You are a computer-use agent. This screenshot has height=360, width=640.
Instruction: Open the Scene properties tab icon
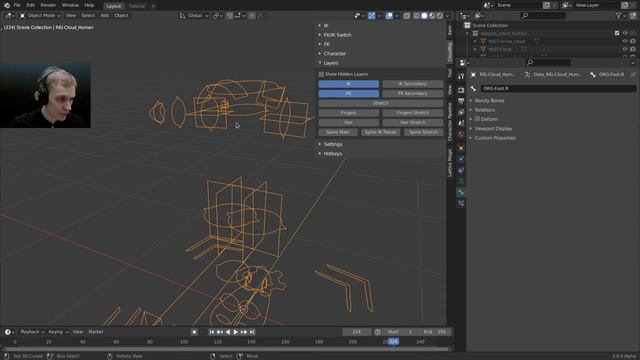pos(461,123)
